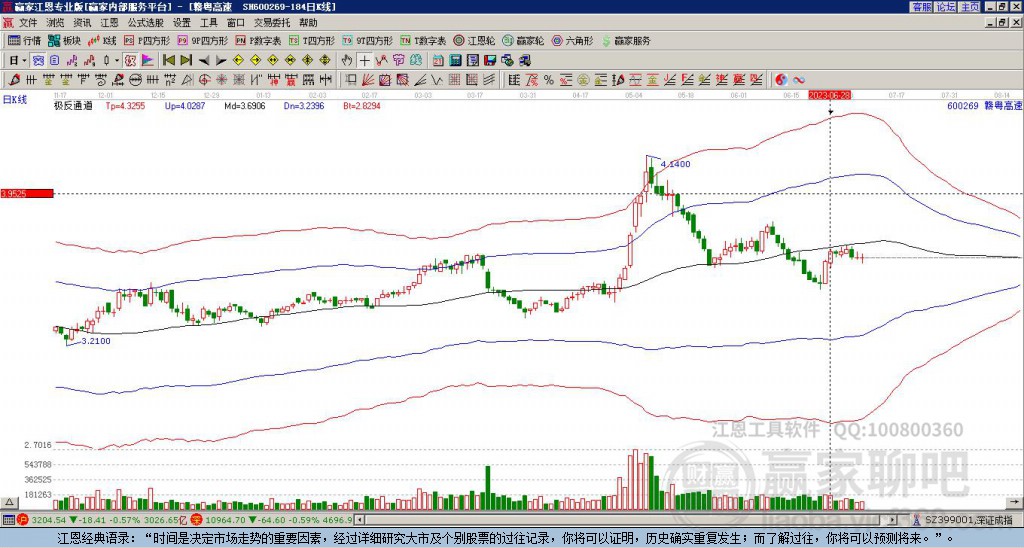Click the black left arrow icon
Viewport: 1024px width, 548px height.
(x=204, y=61)
